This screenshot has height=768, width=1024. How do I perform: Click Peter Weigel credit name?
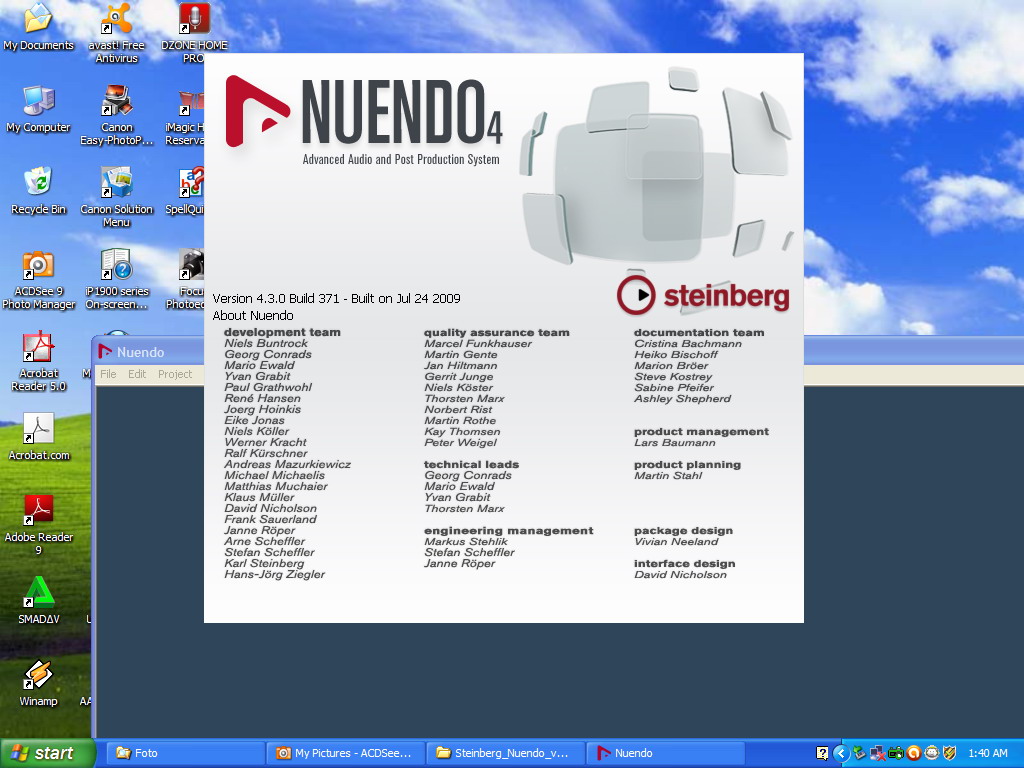[460, 443]
